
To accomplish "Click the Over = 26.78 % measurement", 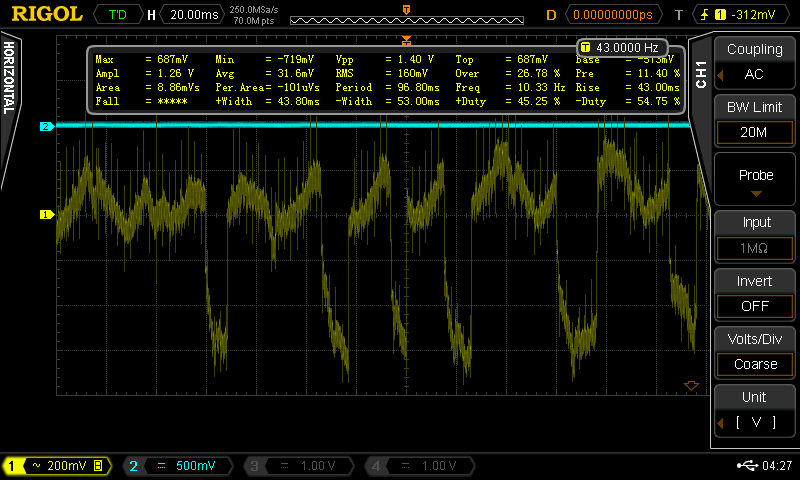I will point(508,73).
